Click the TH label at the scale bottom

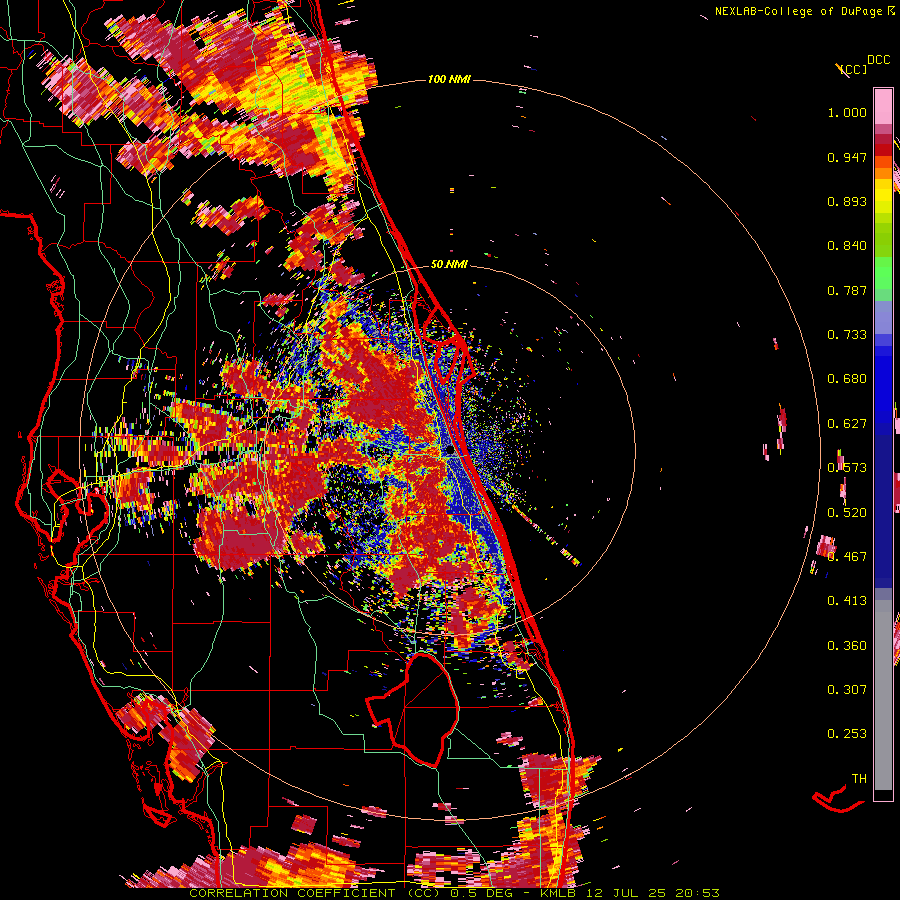[859, 779]
